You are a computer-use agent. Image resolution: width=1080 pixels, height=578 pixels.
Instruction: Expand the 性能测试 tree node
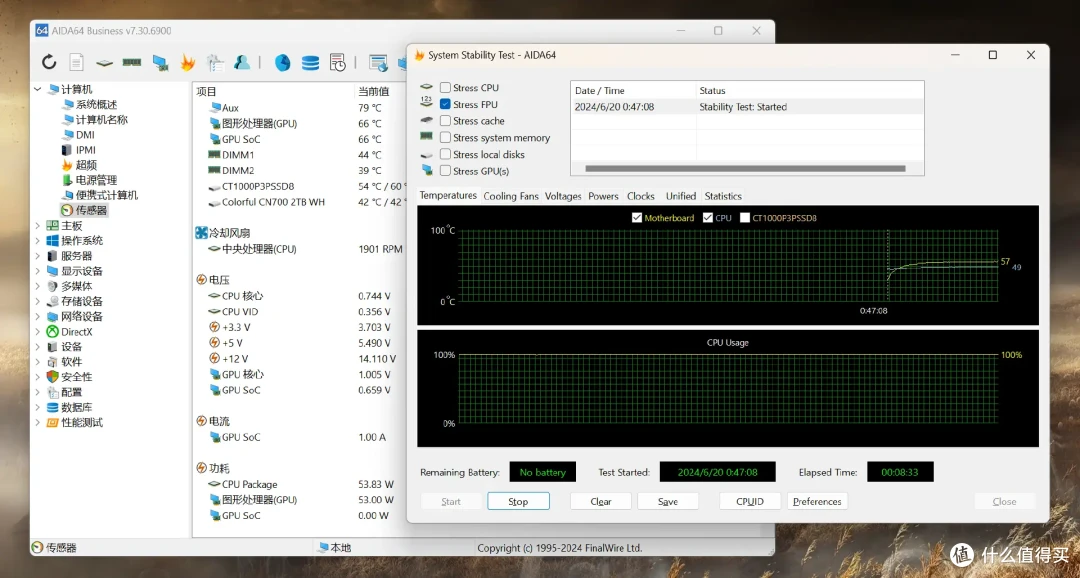(x=38, y=422)
